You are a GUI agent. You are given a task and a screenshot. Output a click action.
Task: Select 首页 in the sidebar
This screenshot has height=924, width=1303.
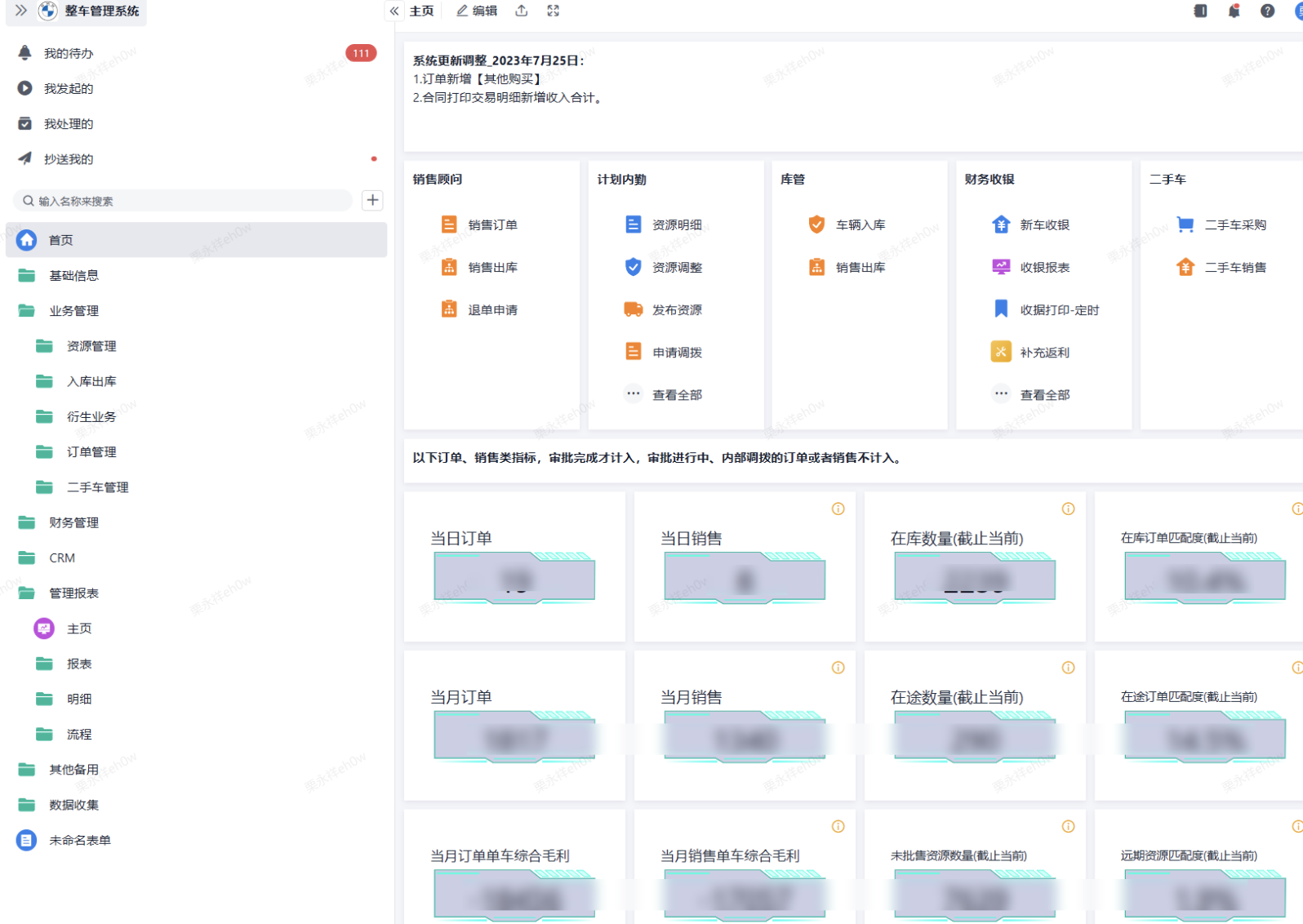196,240
